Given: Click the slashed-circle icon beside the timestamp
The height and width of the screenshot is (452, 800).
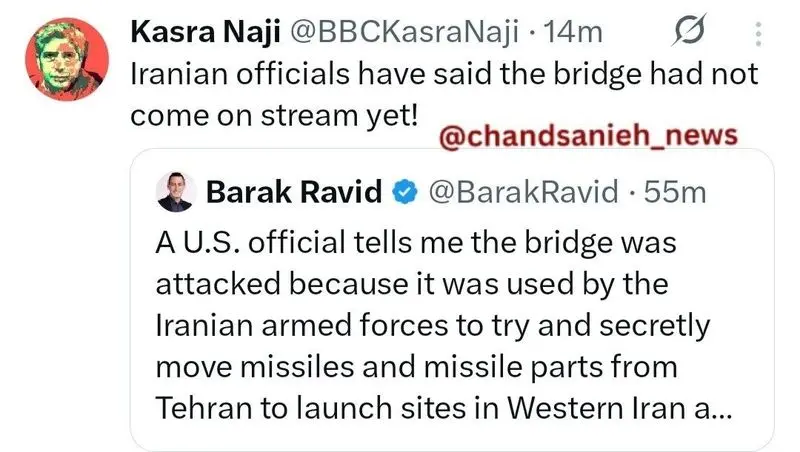Looking at the screenshot, I should click(x=691, y=32).
